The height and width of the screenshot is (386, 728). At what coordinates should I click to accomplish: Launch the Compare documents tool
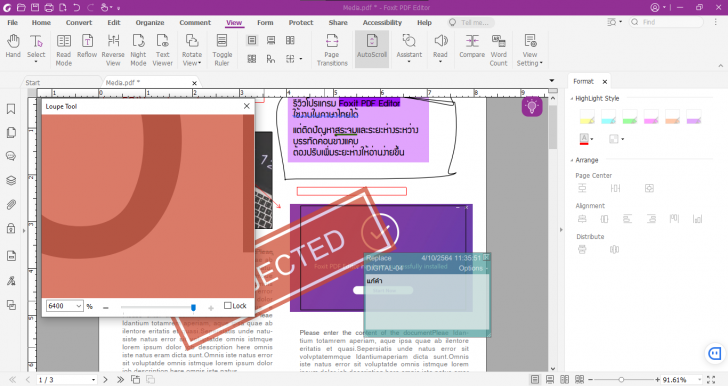472,46
